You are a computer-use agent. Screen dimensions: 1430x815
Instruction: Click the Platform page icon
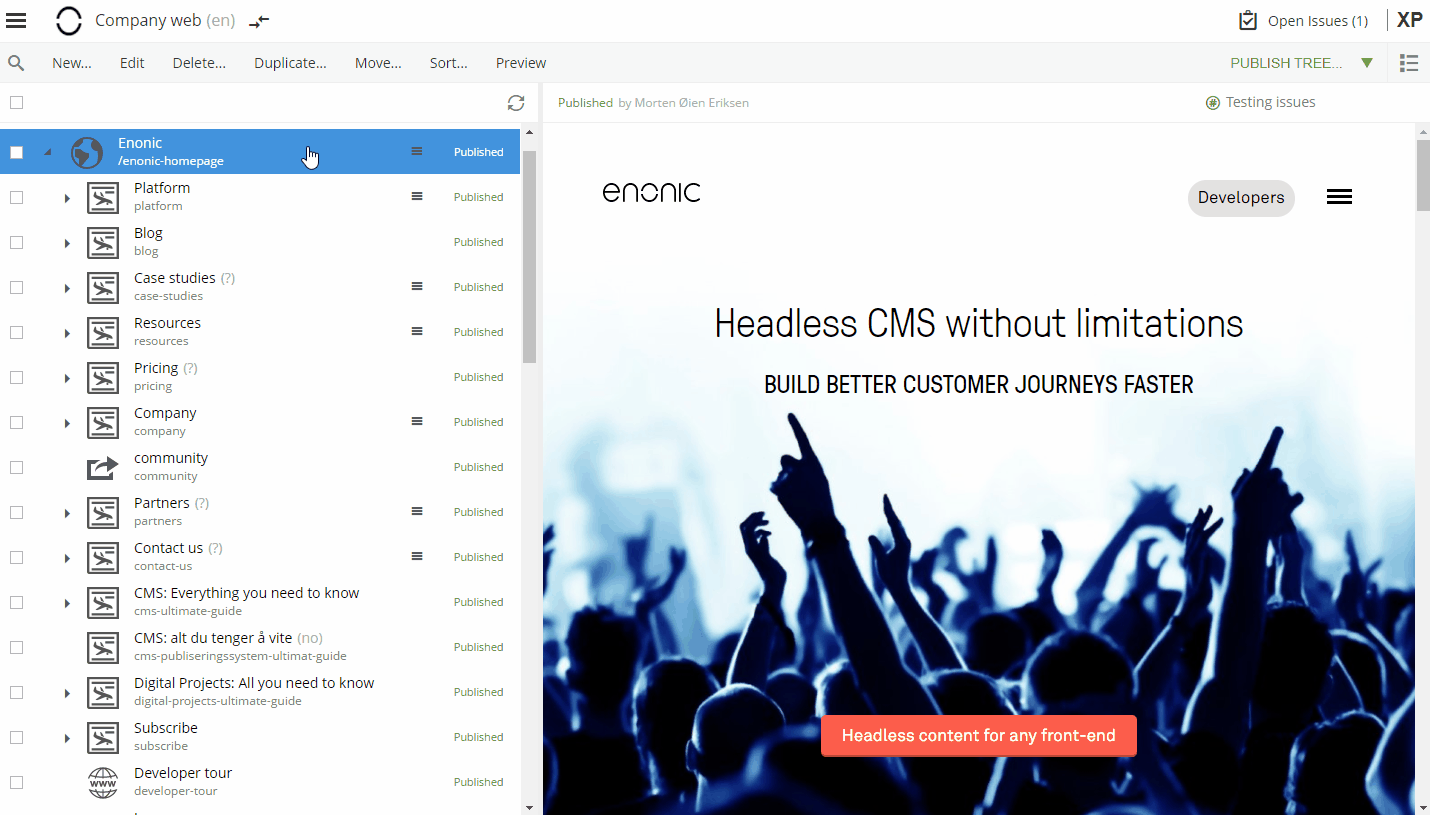pyautogui.click(x=103, y=197)
